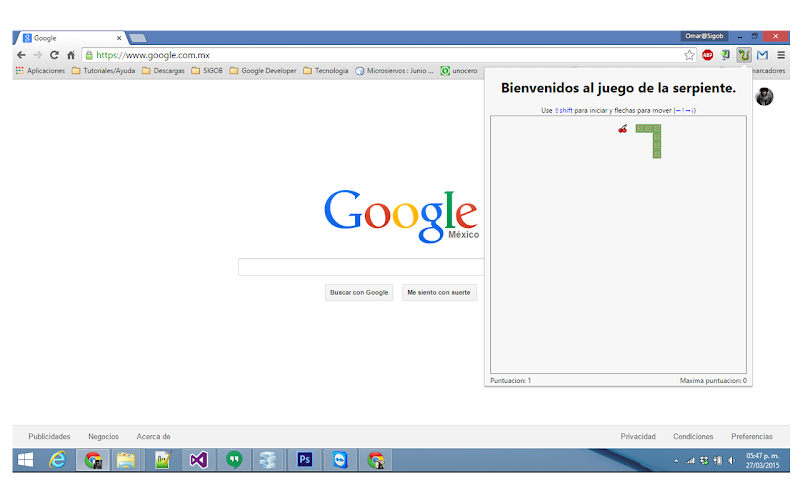Open the Google Developer bookmark folder
The image size is (800, 500).
coord(263,71)
